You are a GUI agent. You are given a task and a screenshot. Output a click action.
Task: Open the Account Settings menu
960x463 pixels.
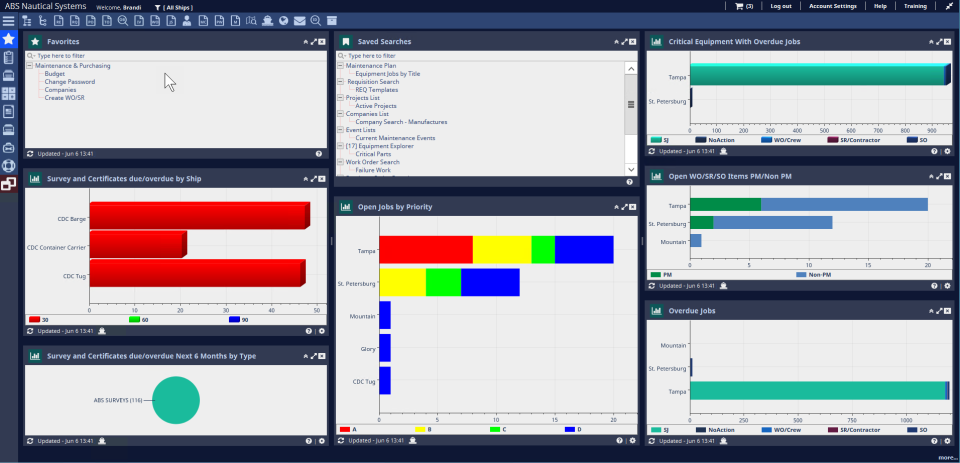tap(832, 6)
